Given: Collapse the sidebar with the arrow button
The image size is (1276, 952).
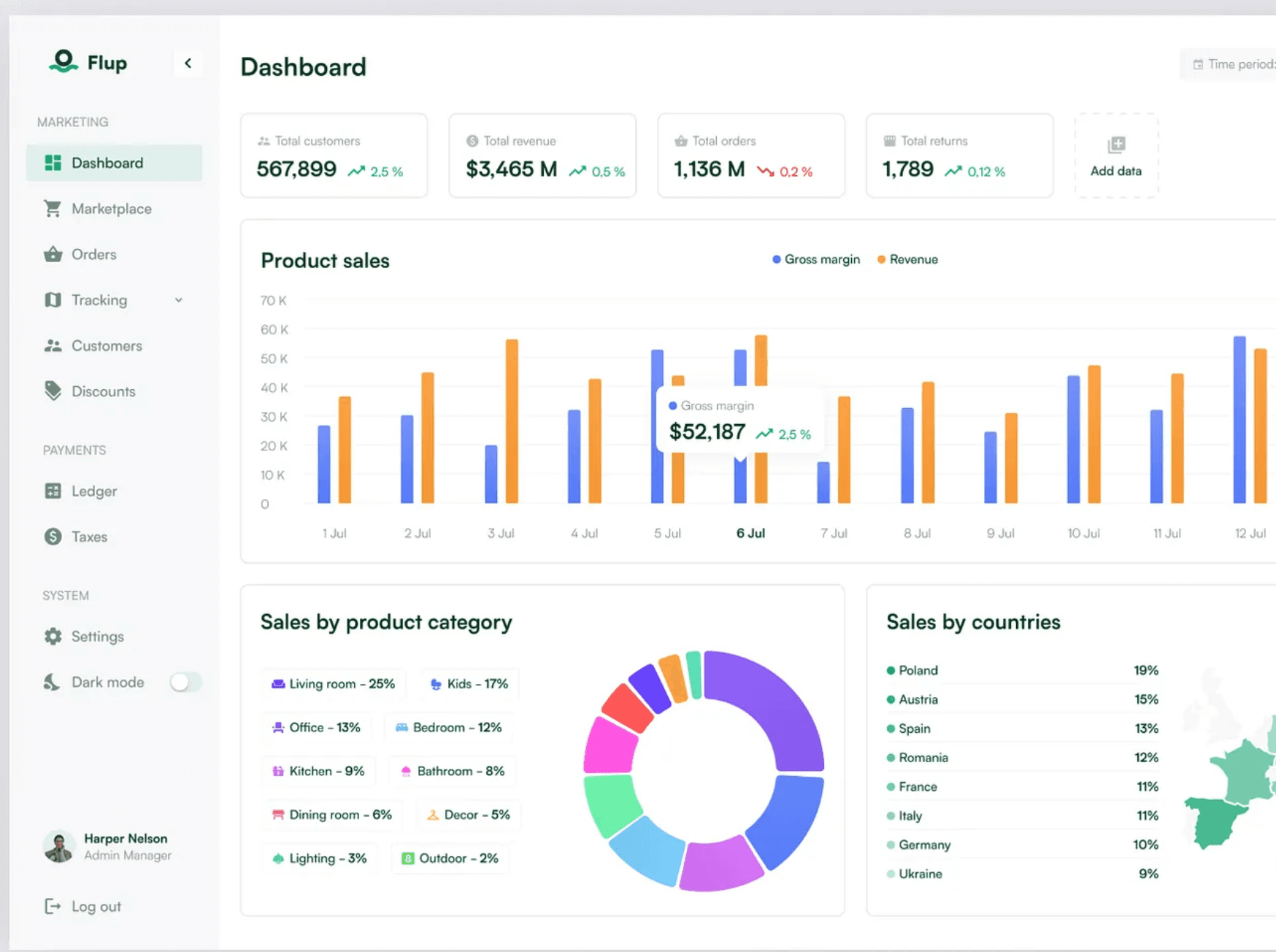Looking at the screenshot, I should [188, 64].
